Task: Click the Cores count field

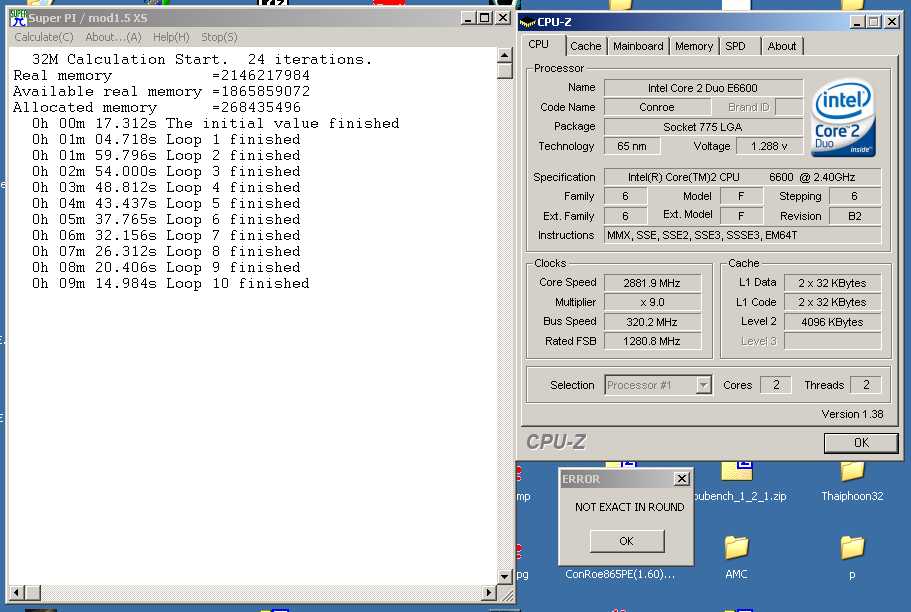Action: pyautogui.click(x=776, y=385)
